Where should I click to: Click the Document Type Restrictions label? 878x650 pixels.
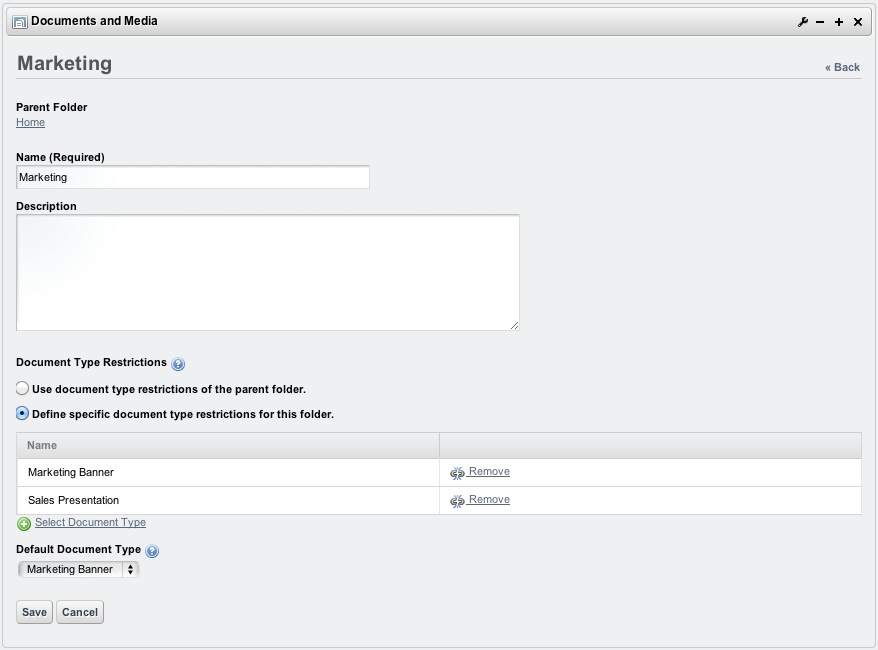[x=91, y=362]
